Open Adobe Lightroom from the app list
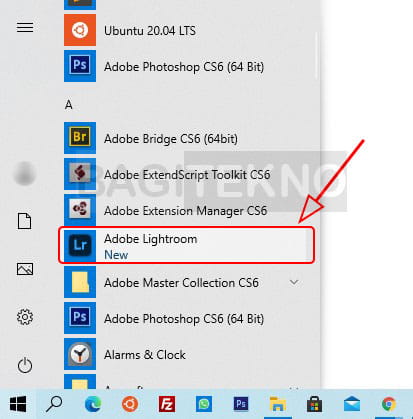This screenshot has height=419, width=413. point(187,246)
